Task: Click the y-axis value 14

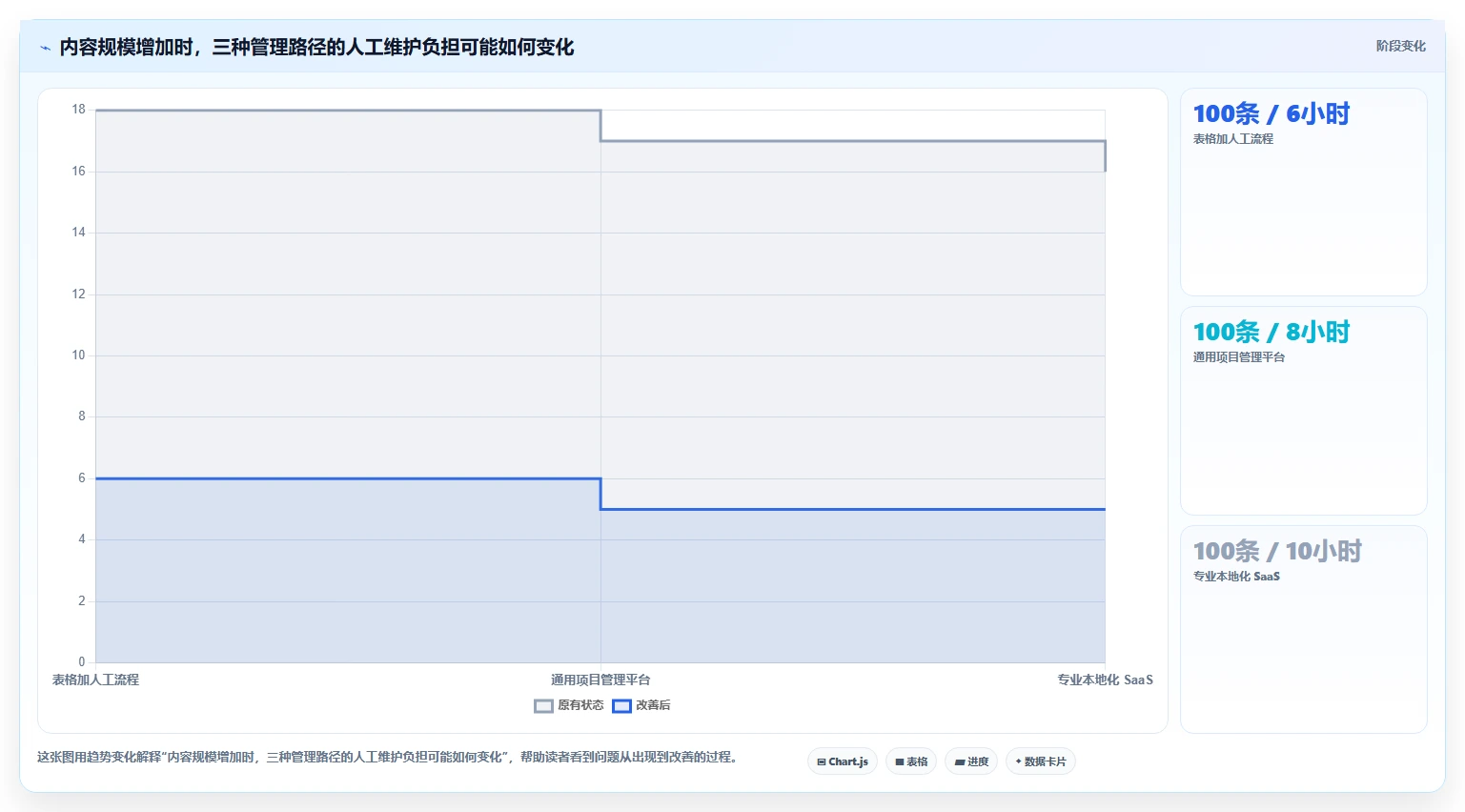Action: (x=78, y=233)
